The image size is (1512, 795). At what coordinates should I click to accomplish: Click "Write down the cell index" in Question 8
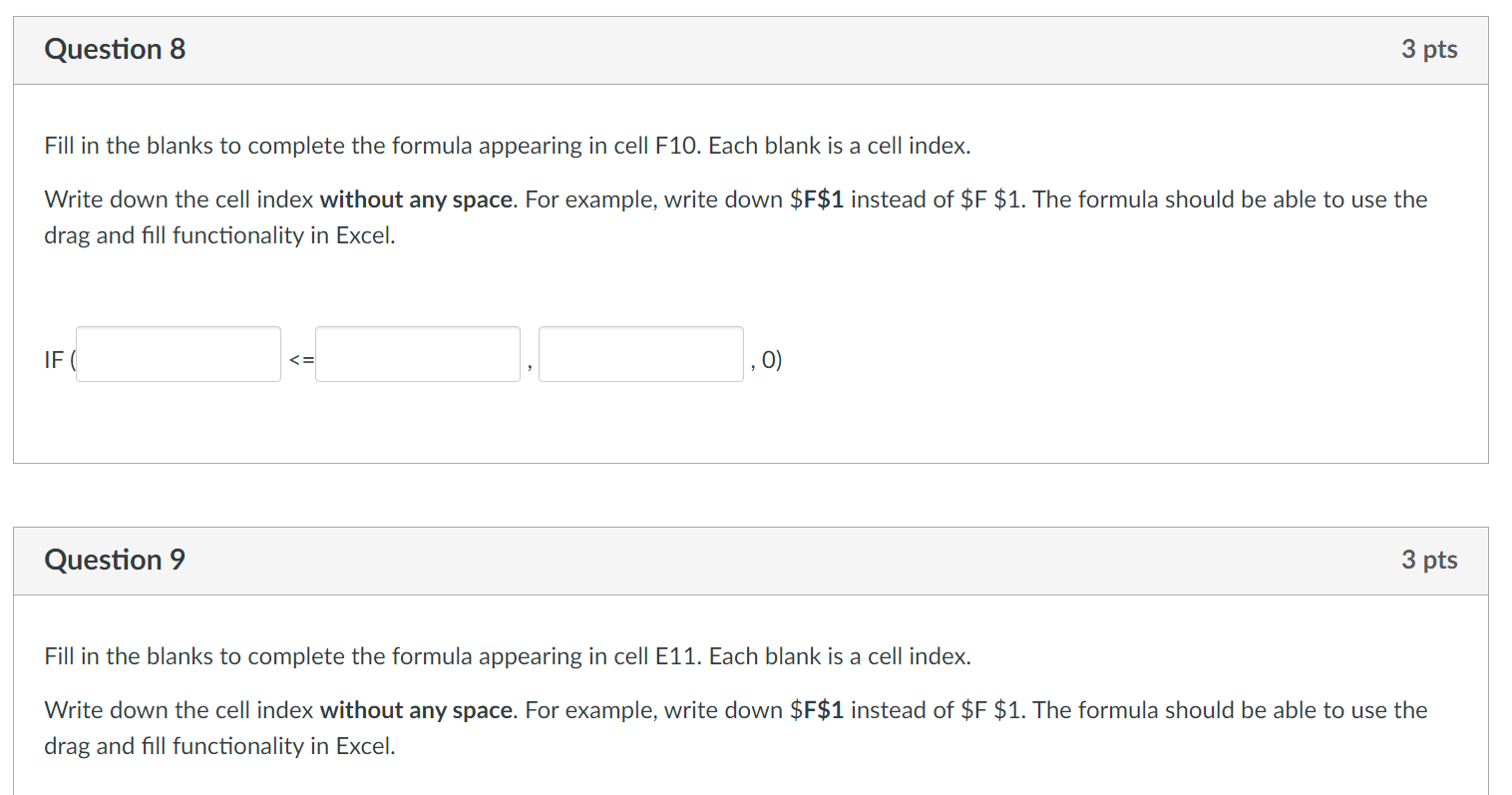(180, 199)
